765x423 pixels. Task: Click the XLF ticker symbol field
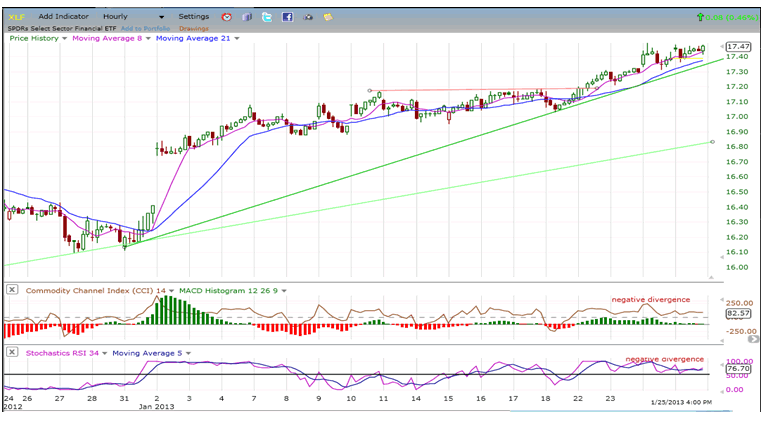[x=18, y=17]
